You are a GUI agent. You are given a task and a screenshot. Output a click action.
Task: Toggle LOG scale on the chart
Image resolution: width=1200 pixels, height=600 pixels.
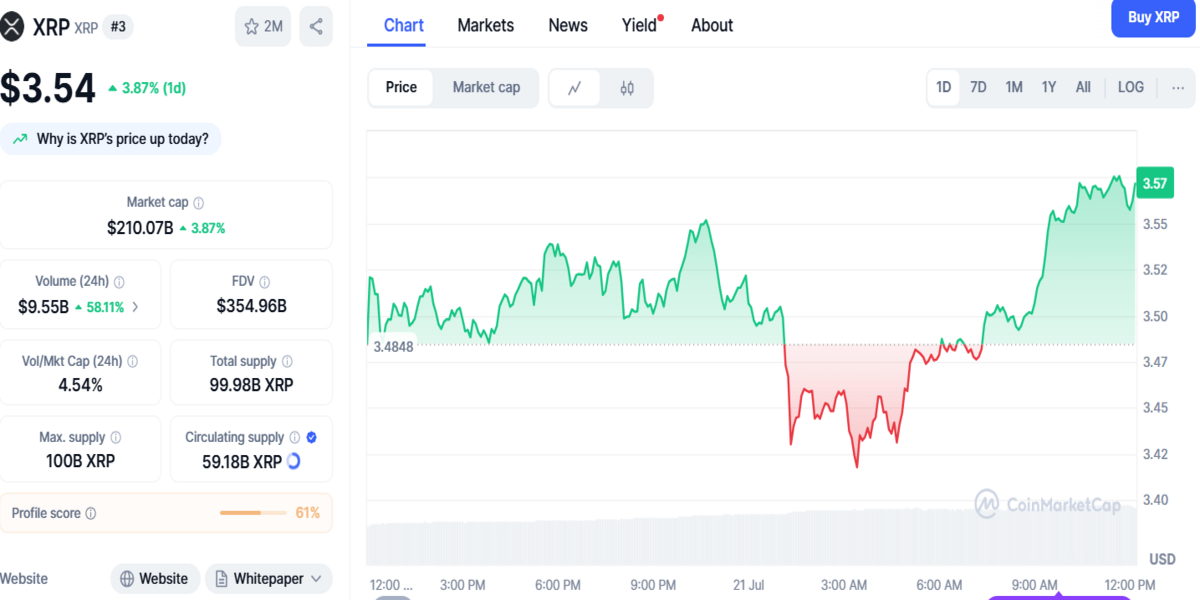pos(1131,88)
